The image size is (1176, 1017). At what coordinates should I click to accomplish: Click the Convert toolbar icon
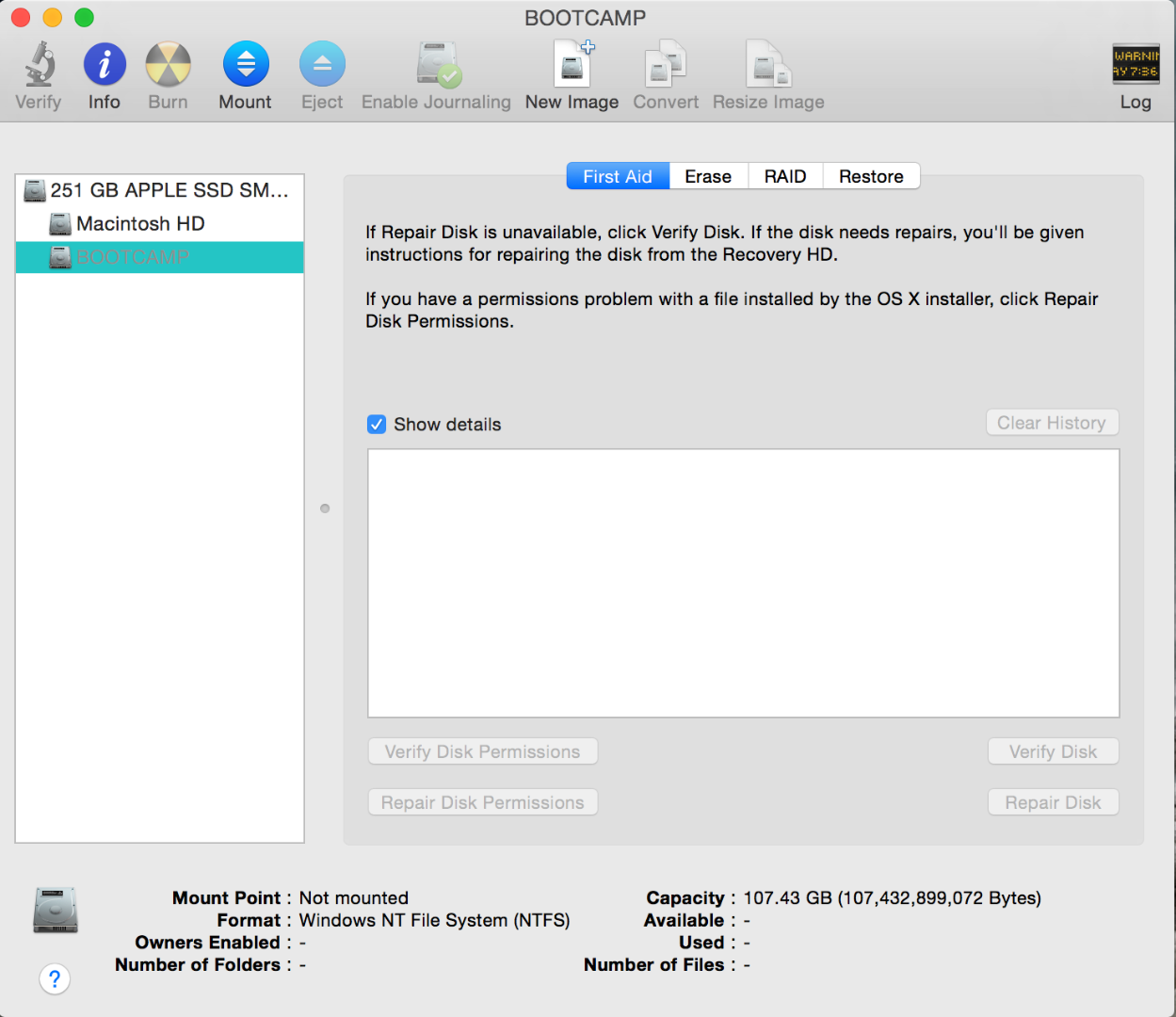[x=666, y=64]
